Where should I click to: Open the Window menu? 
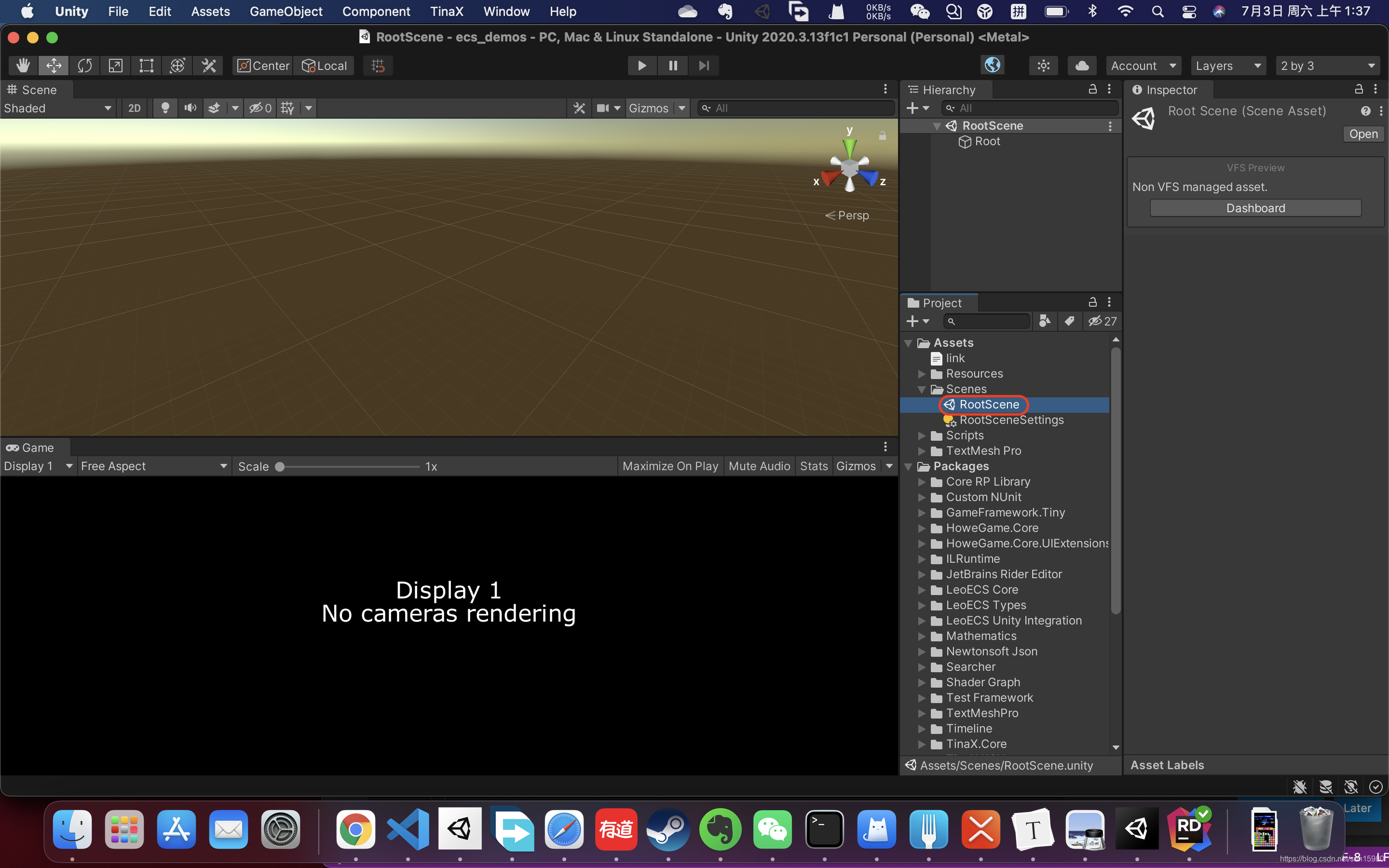click(506, 12)
